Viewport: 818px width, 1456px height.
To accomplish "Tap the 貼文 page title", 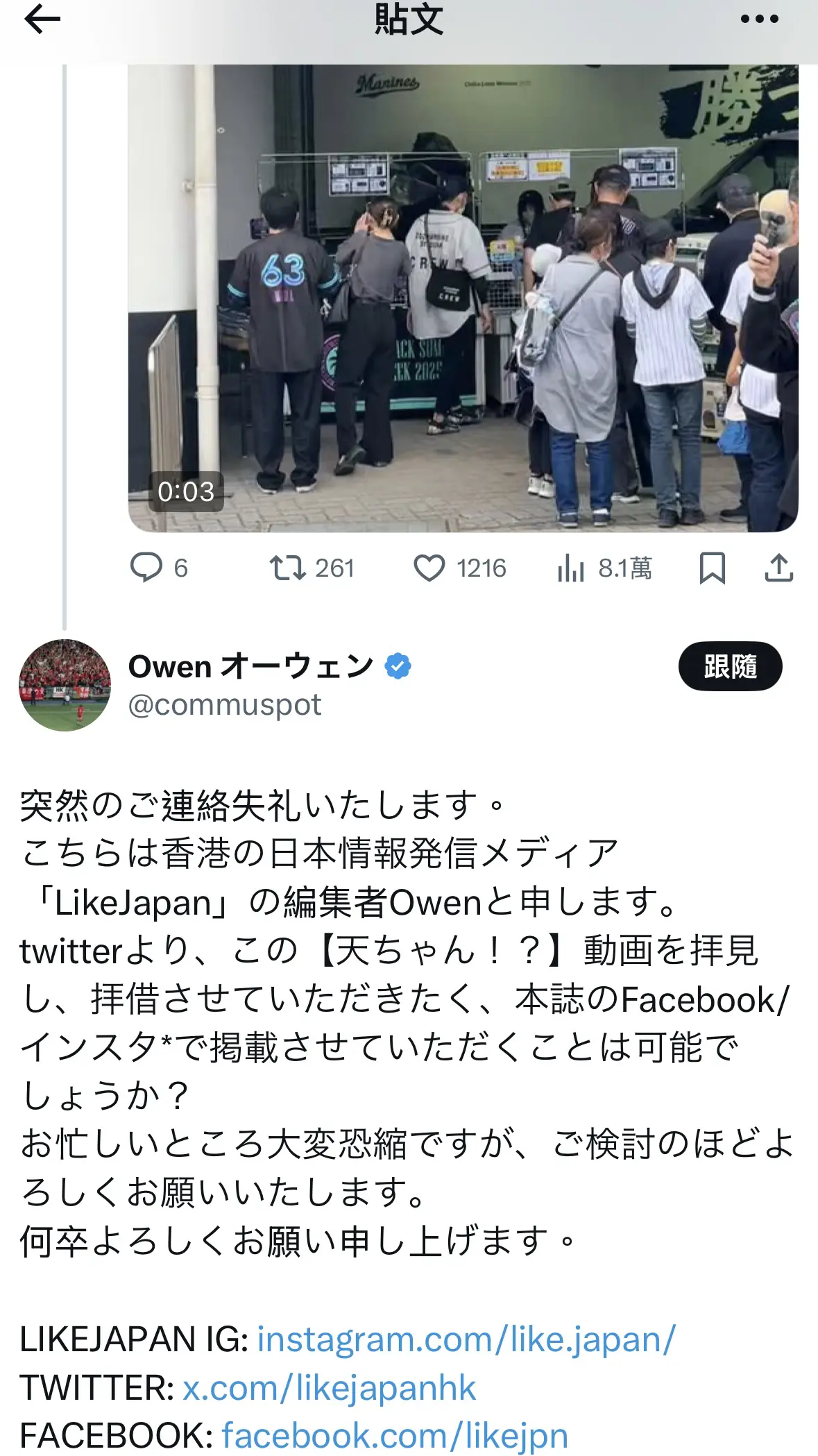I will pos(409,19).
